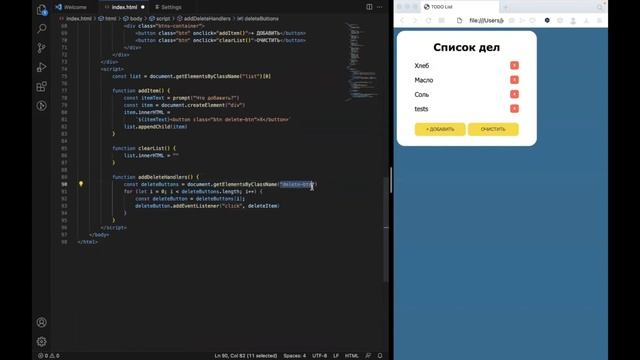Click the notifications bell in status bar
The image size is (640, 360).
click(380, 356)
